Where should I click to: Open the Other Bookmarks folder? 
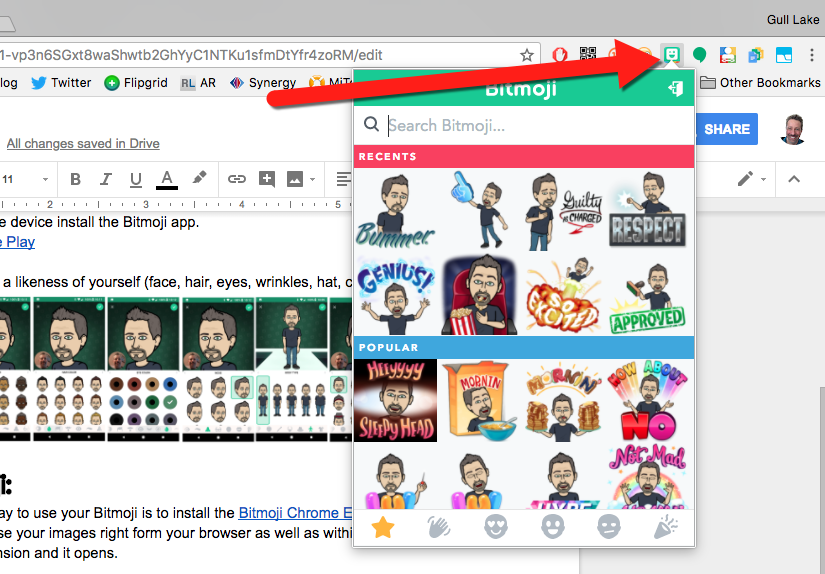(x=760, y=83)
